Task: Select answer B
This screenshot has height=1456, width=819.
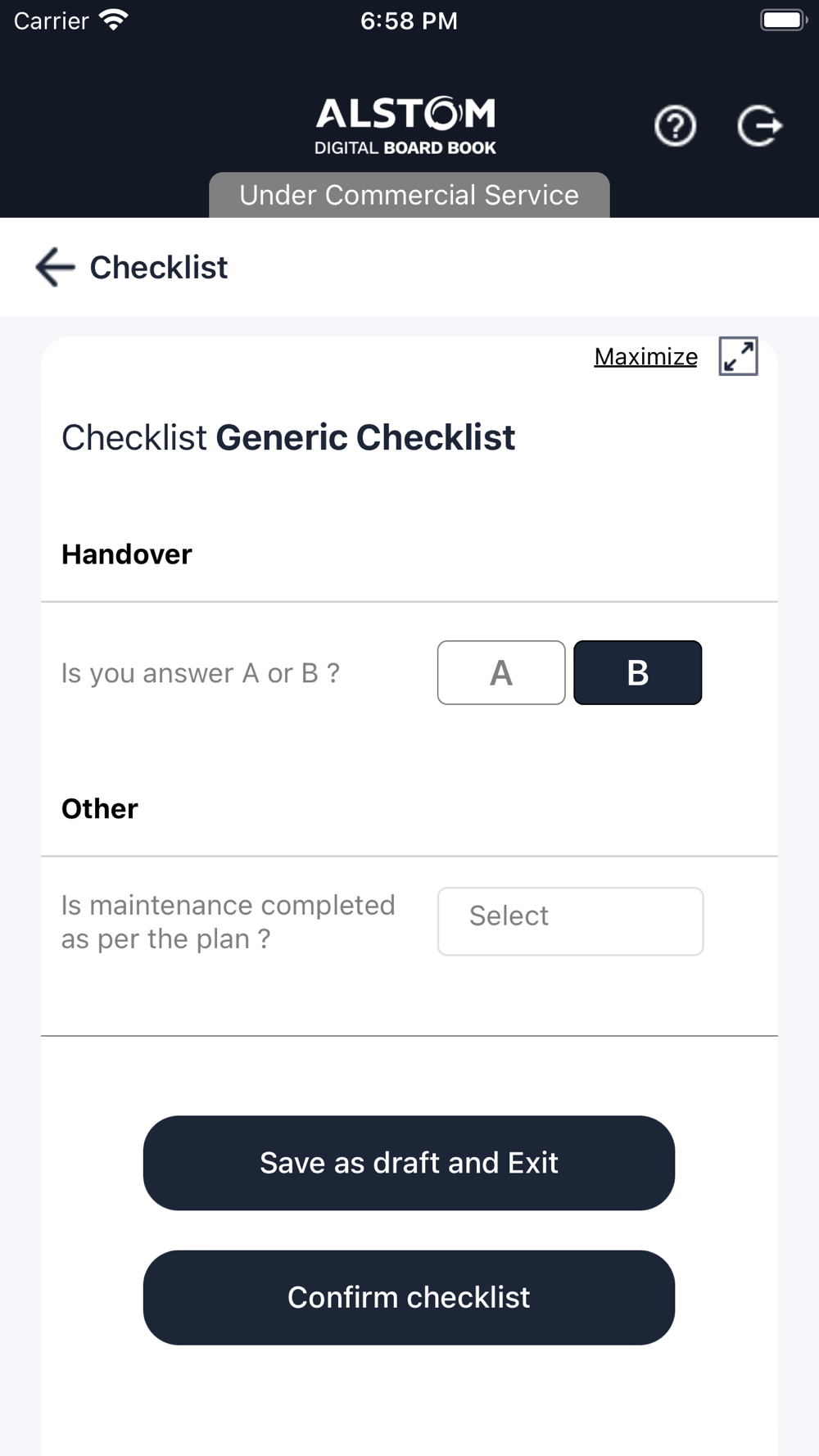Action: (x=637, y=672)
